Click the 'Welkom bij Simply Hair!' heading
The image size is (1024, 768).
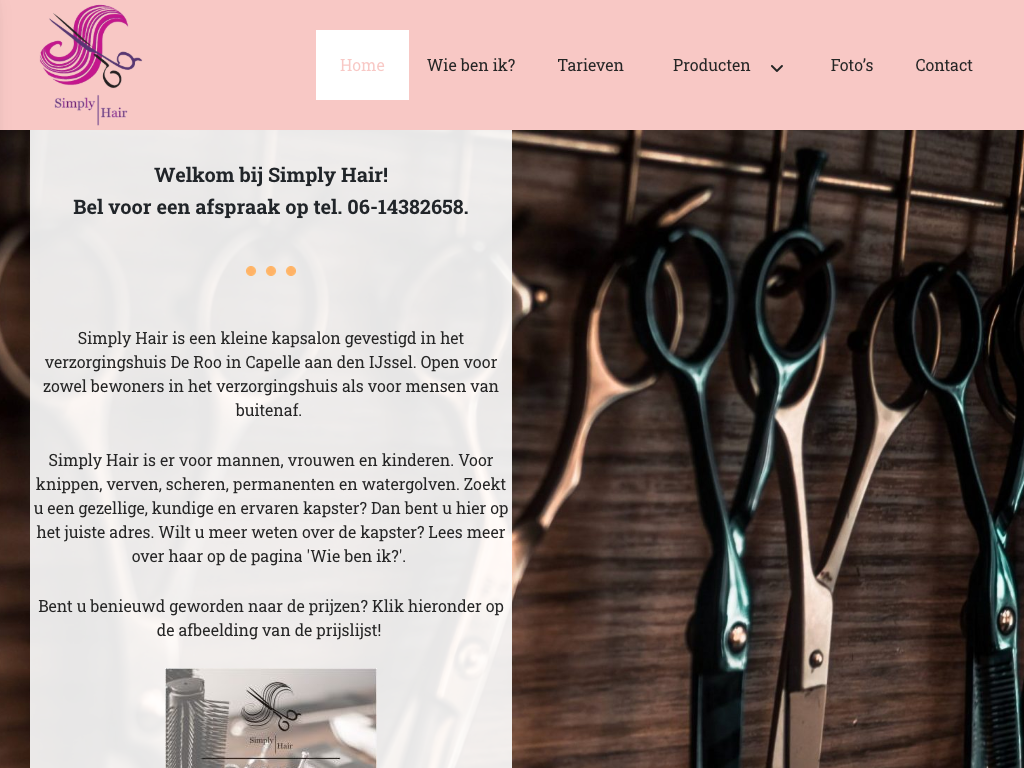pos(271,175)
